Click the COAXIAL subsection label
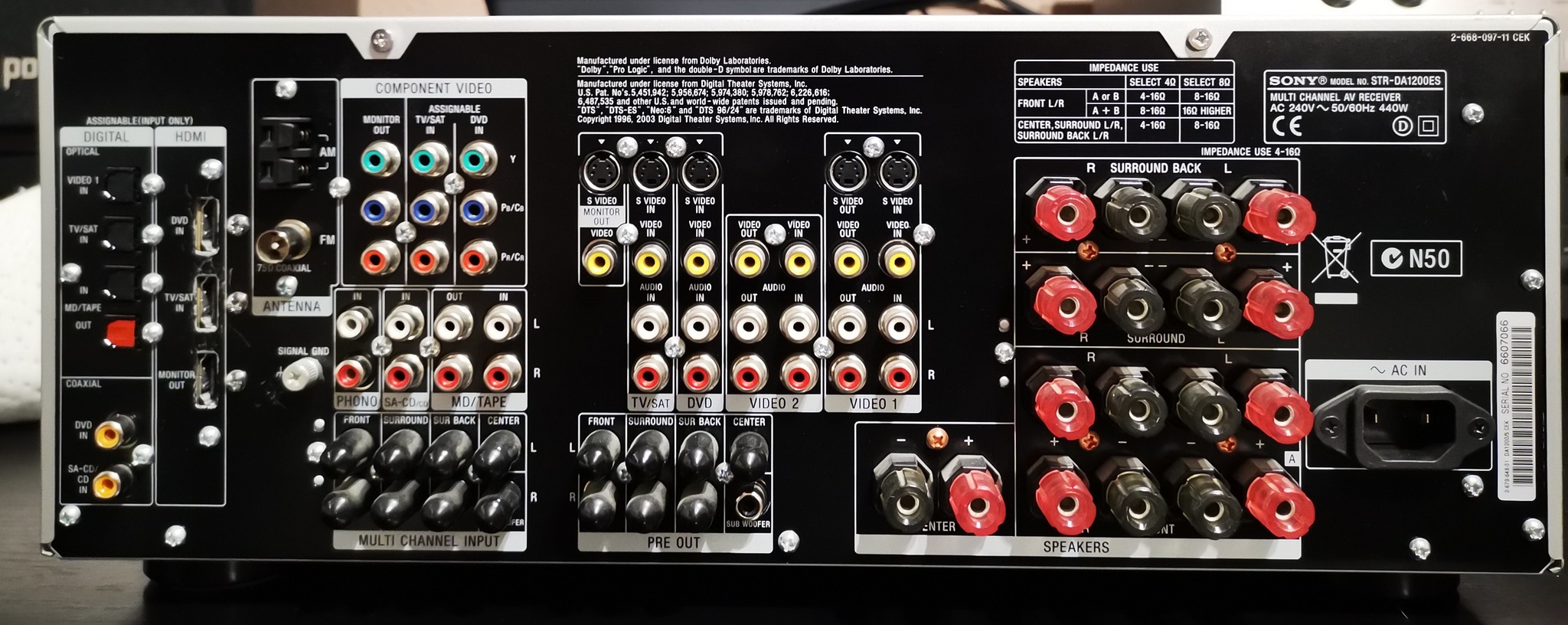1568x625 pixels. click(x=83, y=384)
